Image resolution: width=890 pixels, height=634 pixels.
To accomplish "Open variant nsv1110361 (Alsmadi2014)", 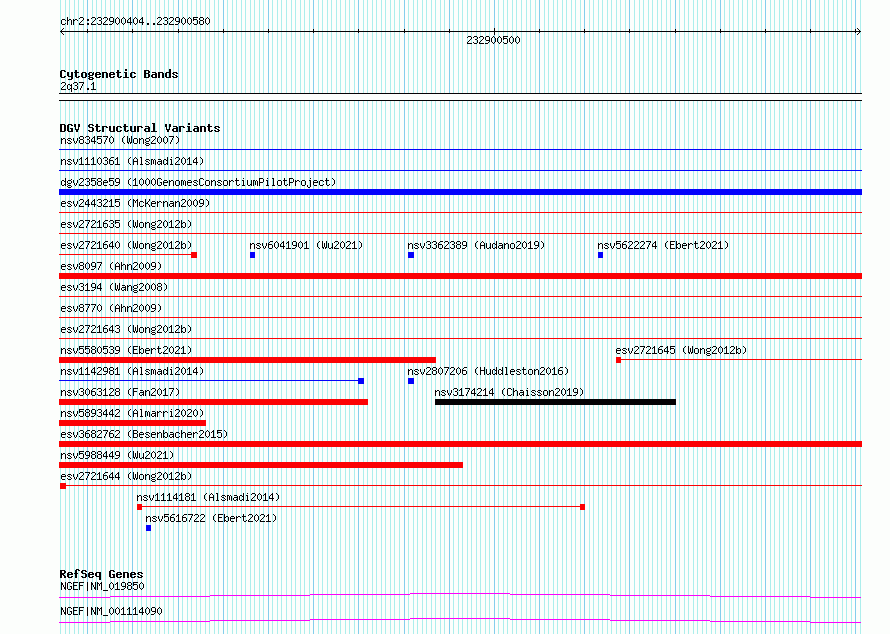I will point(132,161).
